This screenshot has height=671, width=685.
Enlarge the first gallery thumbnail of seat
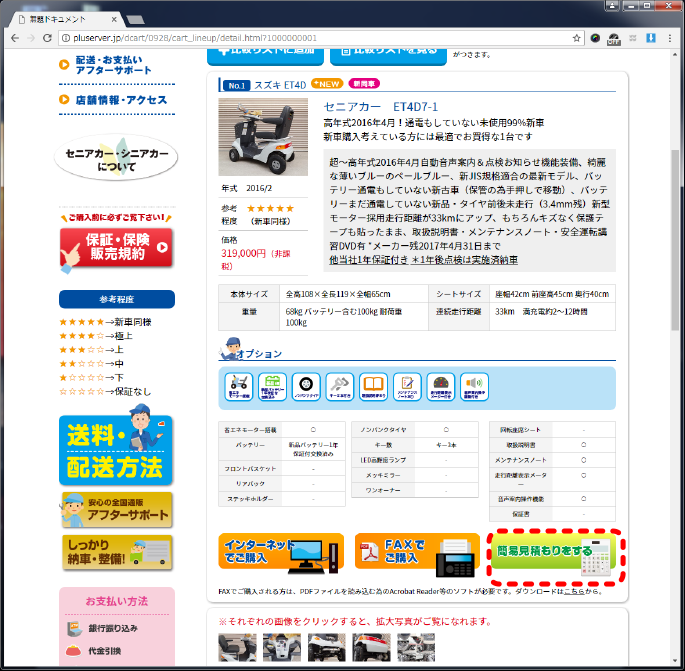238,647
